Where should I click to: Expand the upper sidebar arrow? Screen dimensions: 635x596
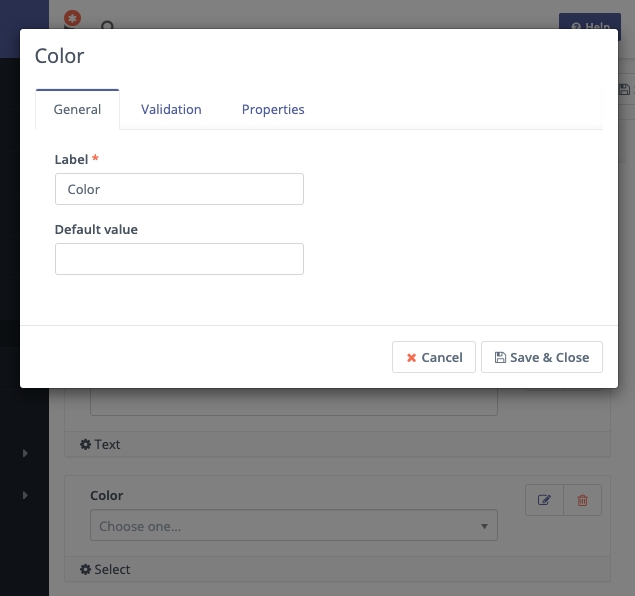pos(25,454)
